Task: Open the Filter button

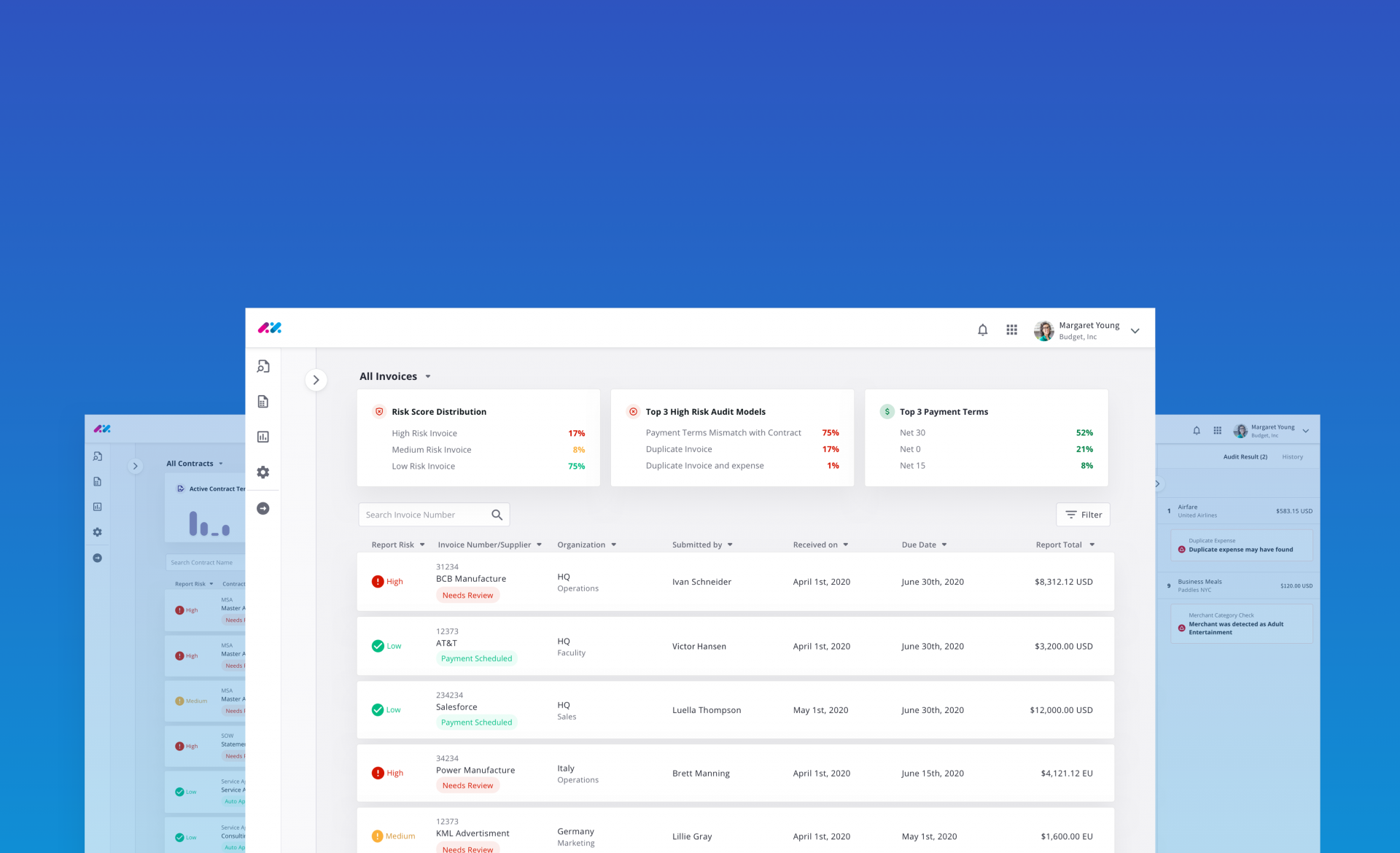Action: pyautogui.click(x=1083, y=515)
